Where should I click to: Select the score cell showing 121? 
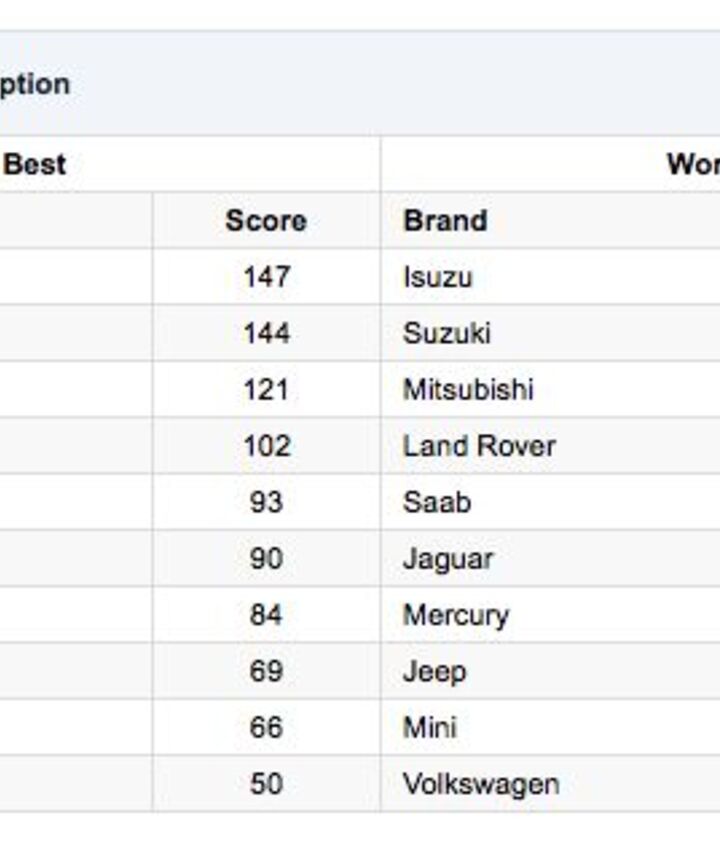266,389
